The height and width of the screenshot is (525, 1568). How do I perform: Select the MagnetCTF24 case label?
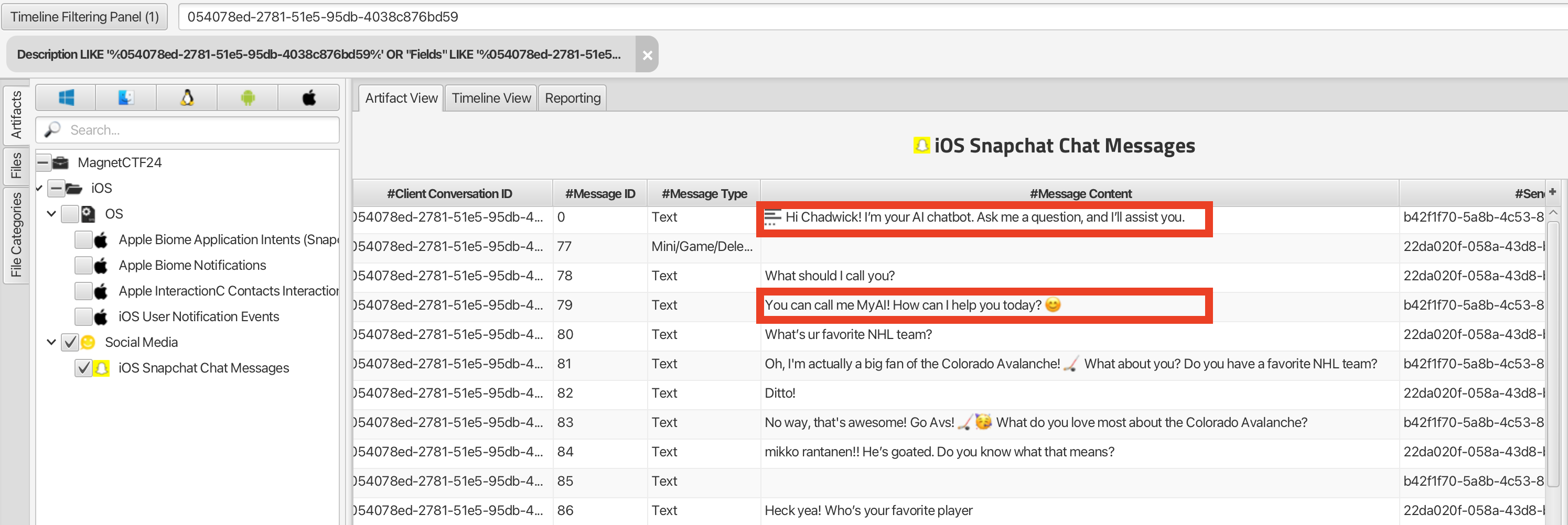120,162
